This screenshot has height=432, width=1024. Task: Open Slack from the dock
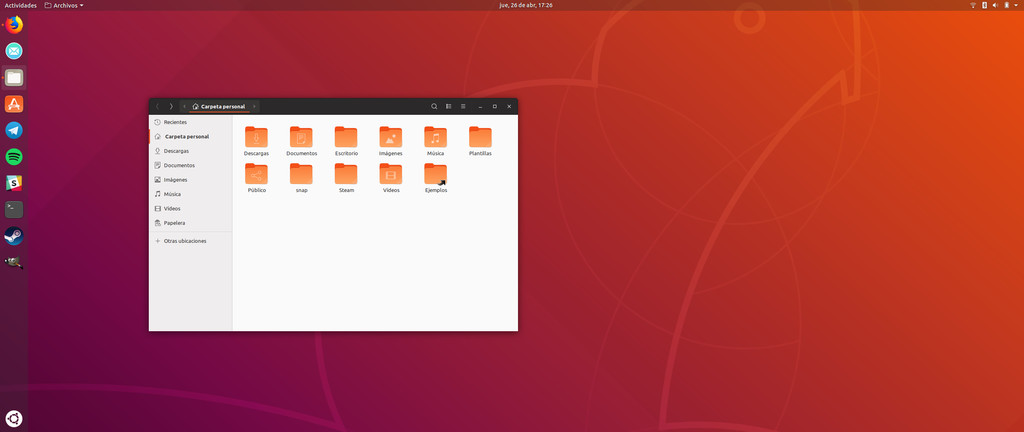click(x=14, y=183)
